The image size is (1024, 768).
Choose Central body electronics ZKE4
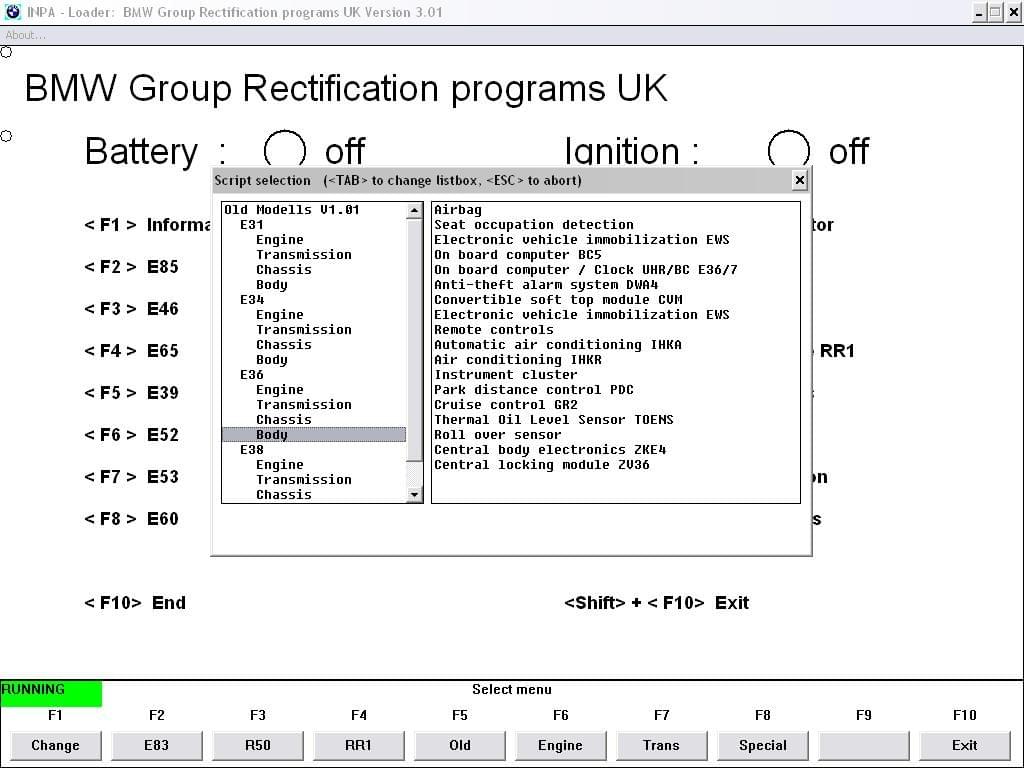coord(550,450)
